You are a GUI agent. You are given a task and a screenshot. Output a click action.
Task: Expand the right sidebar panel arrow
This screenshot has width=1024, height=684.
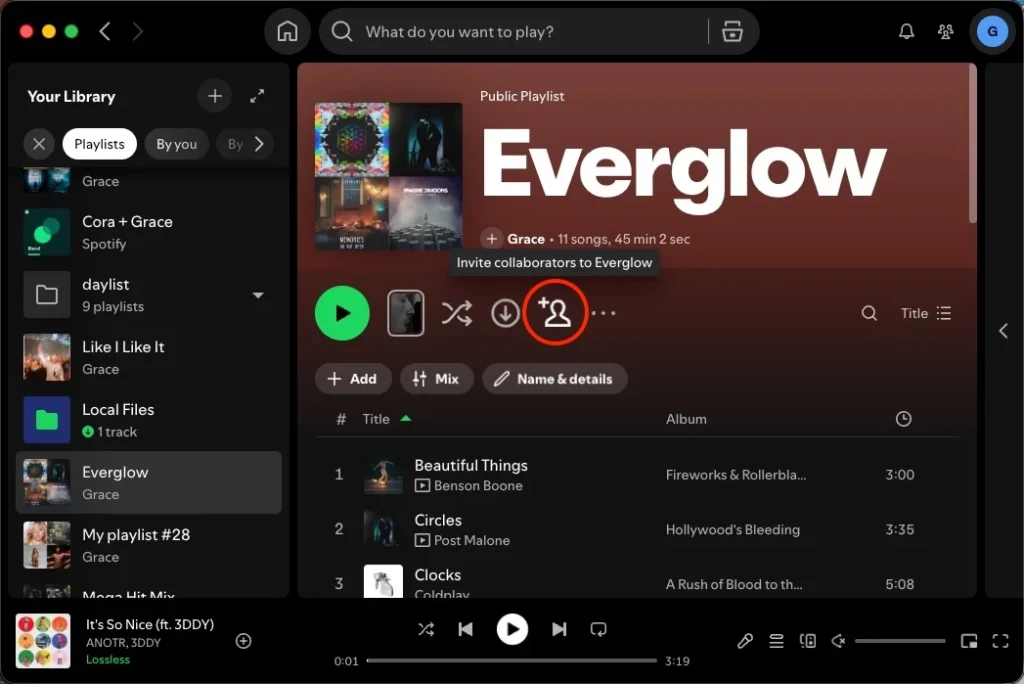[x=1004, y=331]
